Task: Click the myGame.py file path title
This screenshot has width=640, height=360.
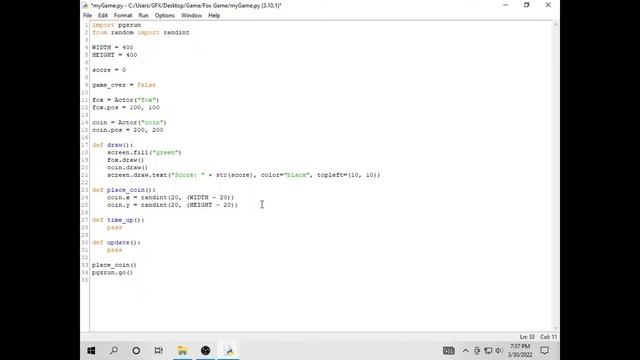Action: [x=186, y=5]
